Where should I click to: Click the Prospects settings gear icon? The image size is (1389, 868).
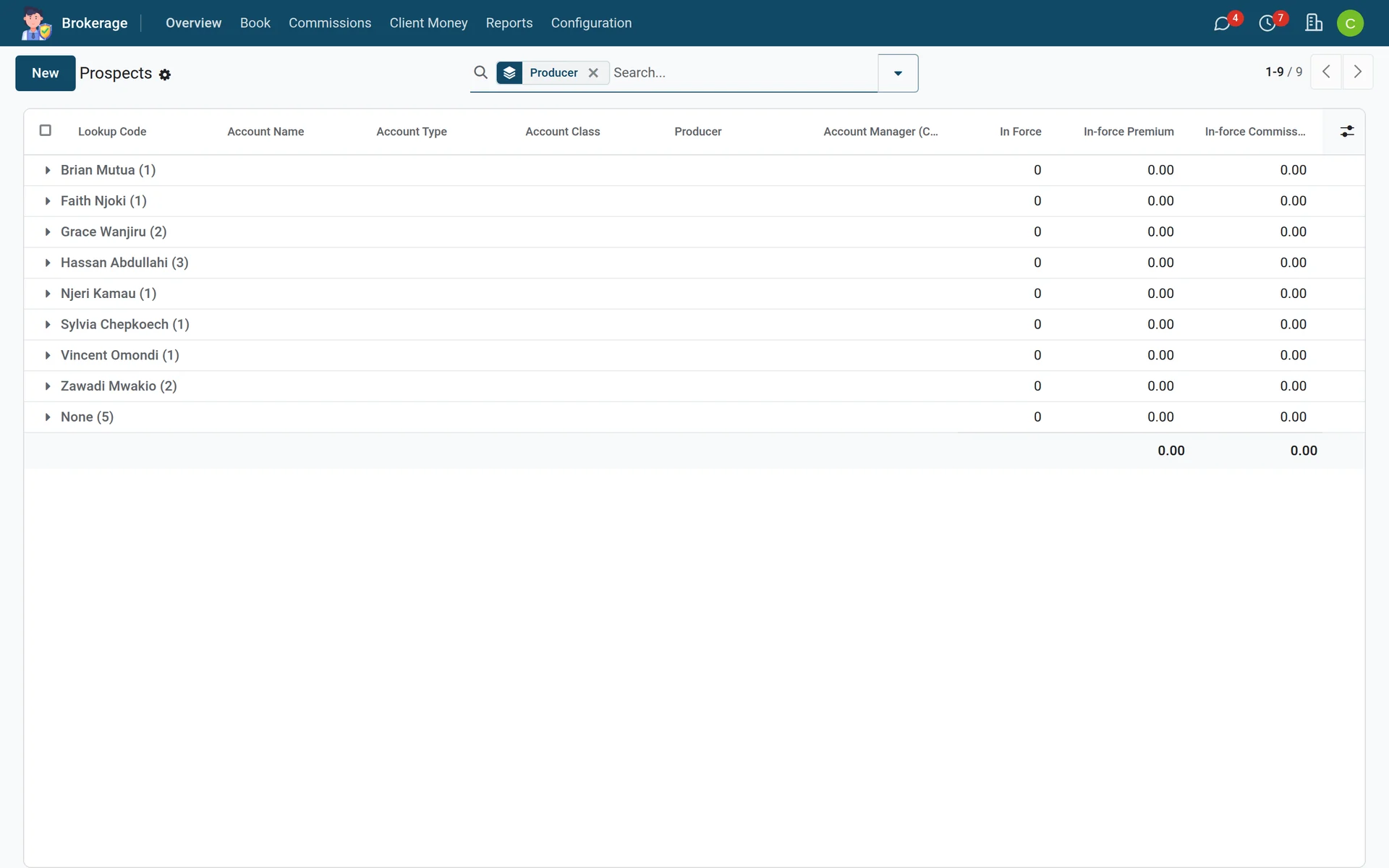[x=165, y=75]
